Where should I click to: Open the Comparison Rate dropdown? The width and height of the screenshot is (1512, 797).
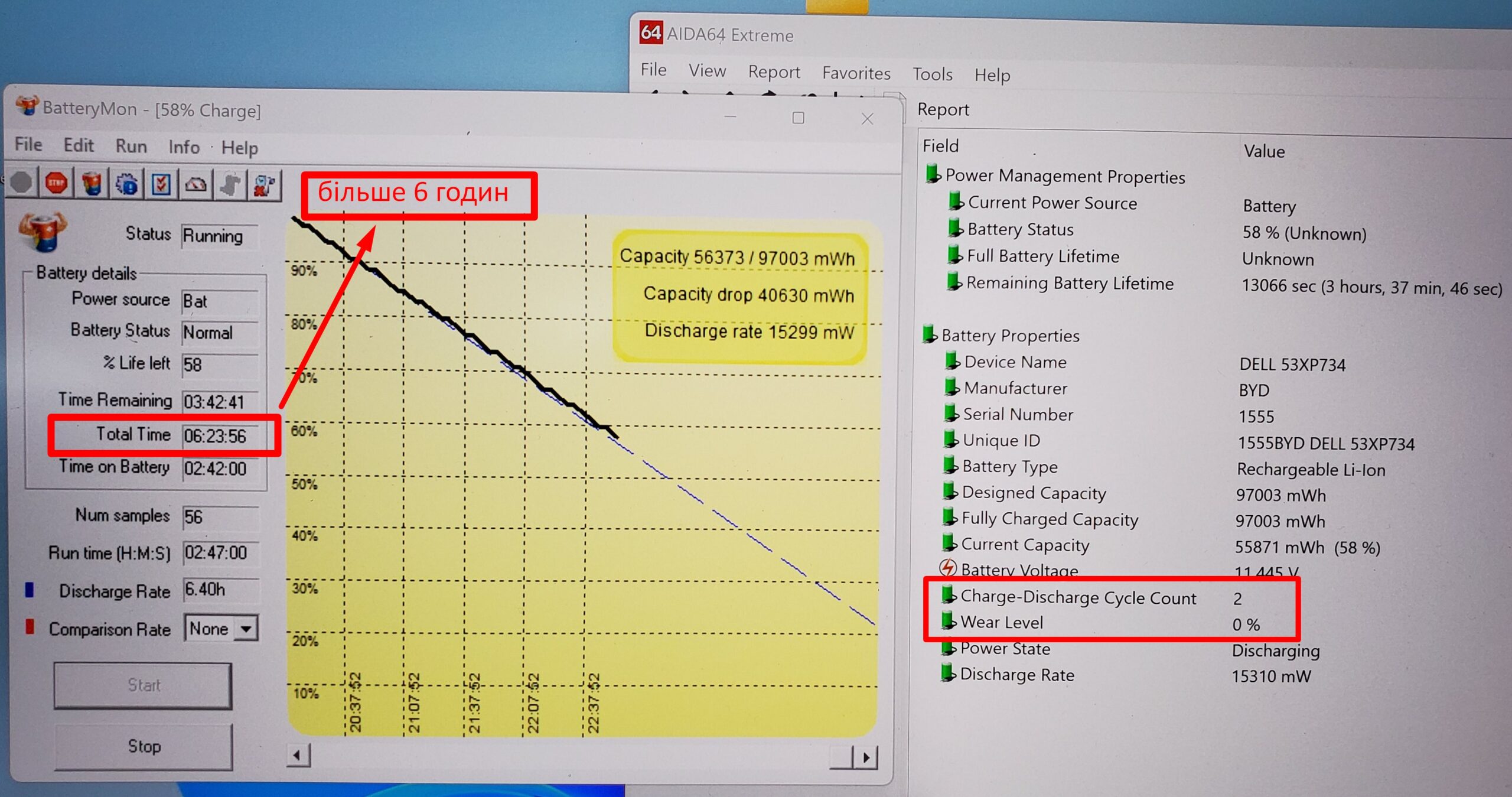coord(246,629)
